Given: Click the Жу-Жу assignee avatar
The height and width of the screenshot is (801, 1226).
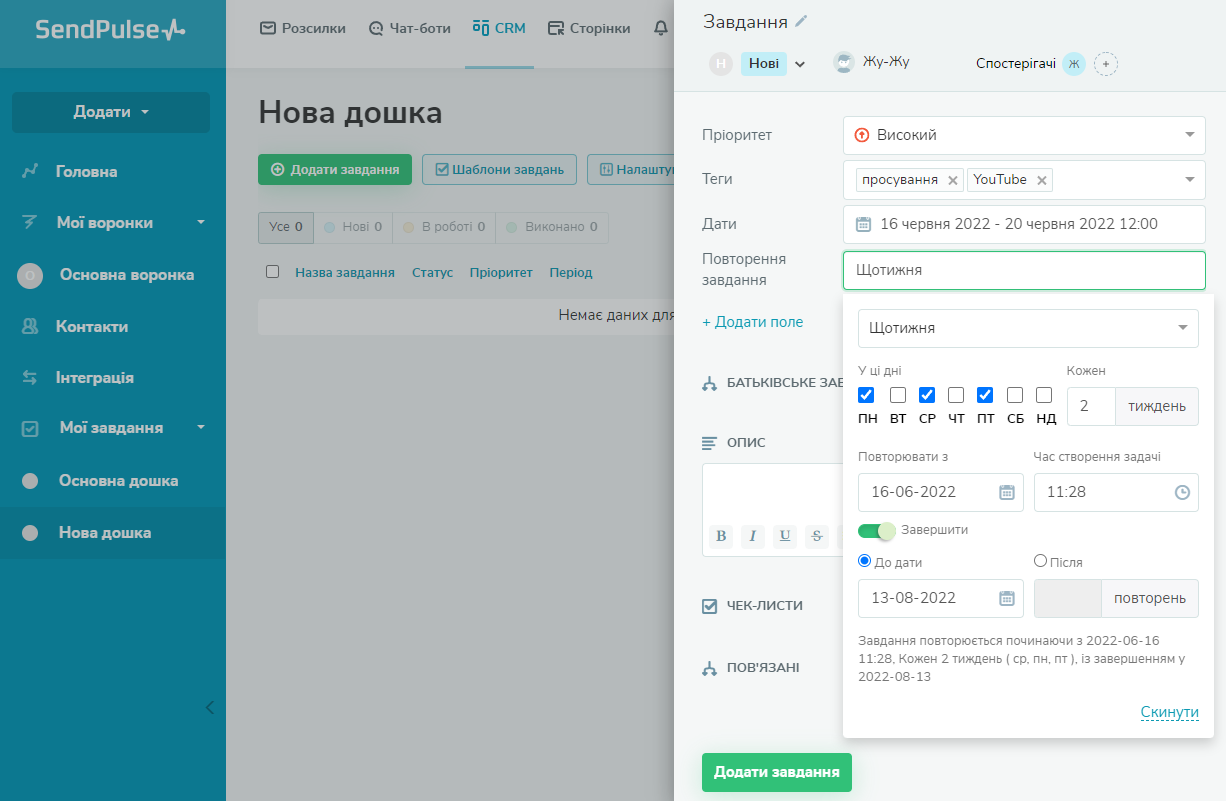Looking at the screenshot, I should point(844,62).
